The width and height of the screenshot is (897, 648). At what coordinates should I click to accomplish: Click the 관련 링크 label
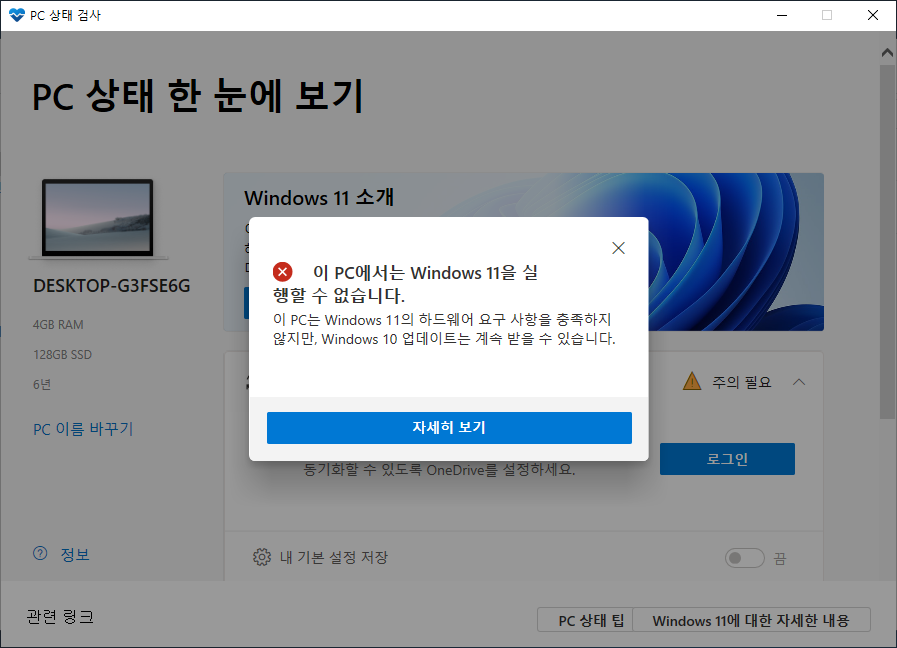[60, 617]
